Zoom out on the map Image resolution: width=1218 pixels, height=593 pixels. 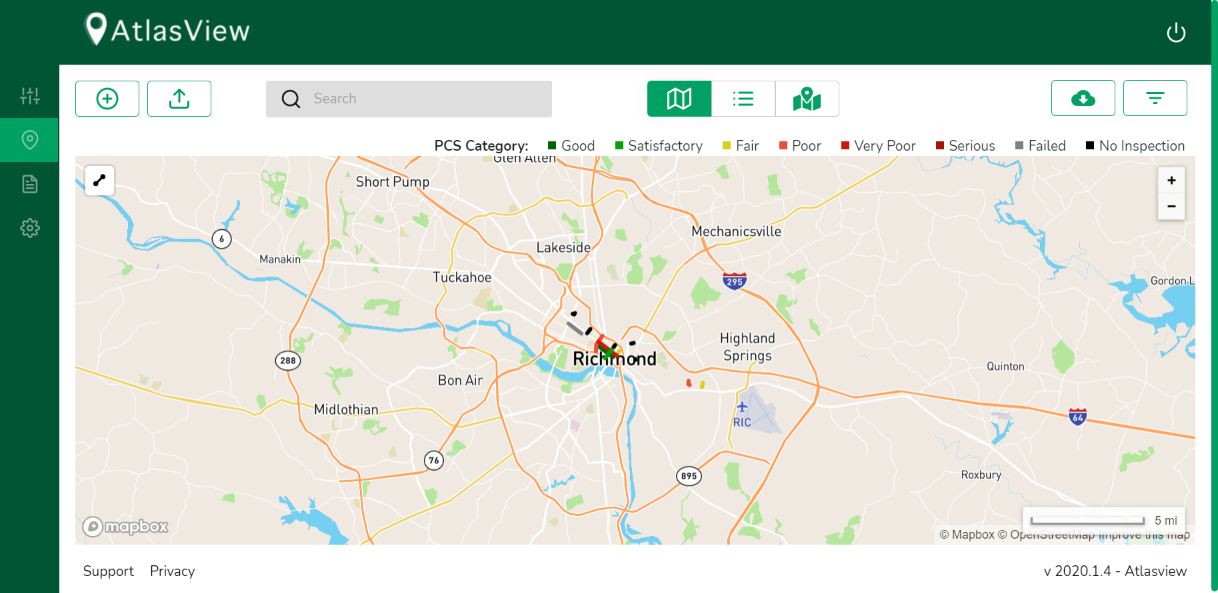click(x=1171, y=207)
